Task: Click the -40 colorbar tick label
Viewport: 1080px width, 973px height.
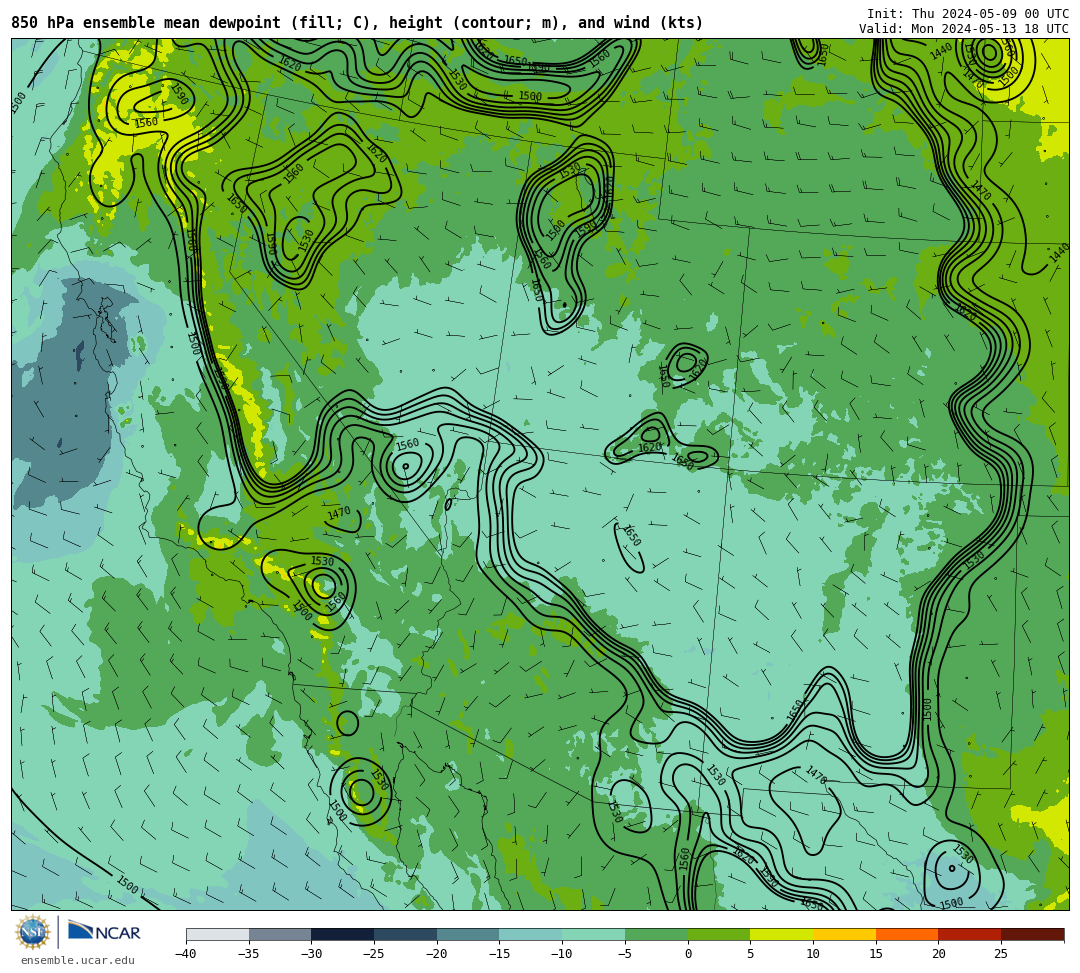Action: [x=186, y=954]
